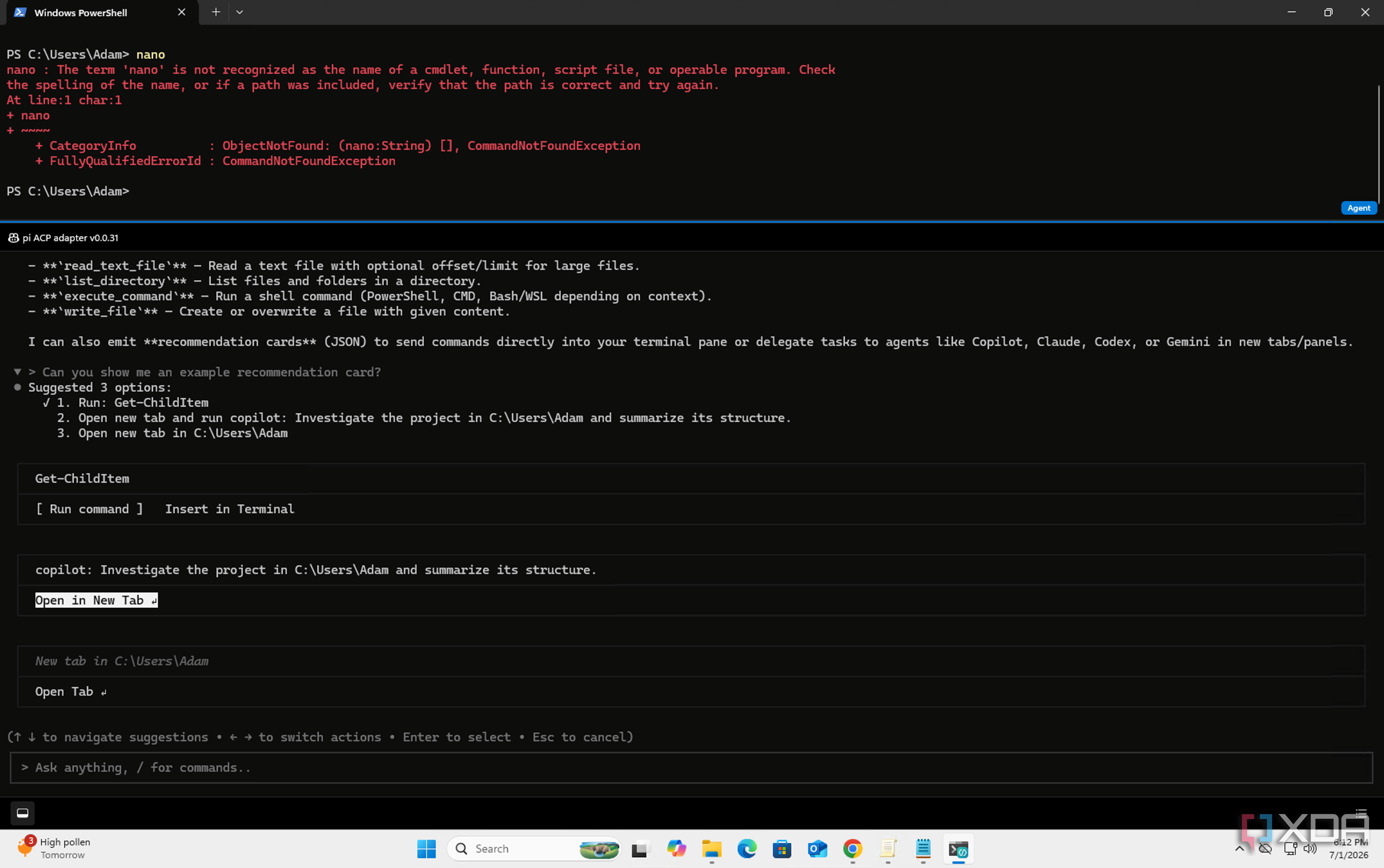1384x868 pixels.
Task: Open Microsoft Store from taskbar
Action: pos(782,849)
